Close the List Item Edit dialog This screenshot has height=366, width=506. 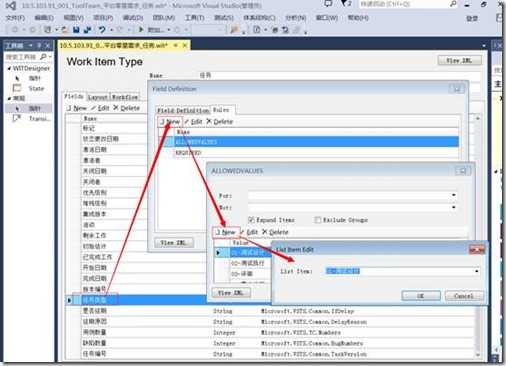click(x=477, y=249)
